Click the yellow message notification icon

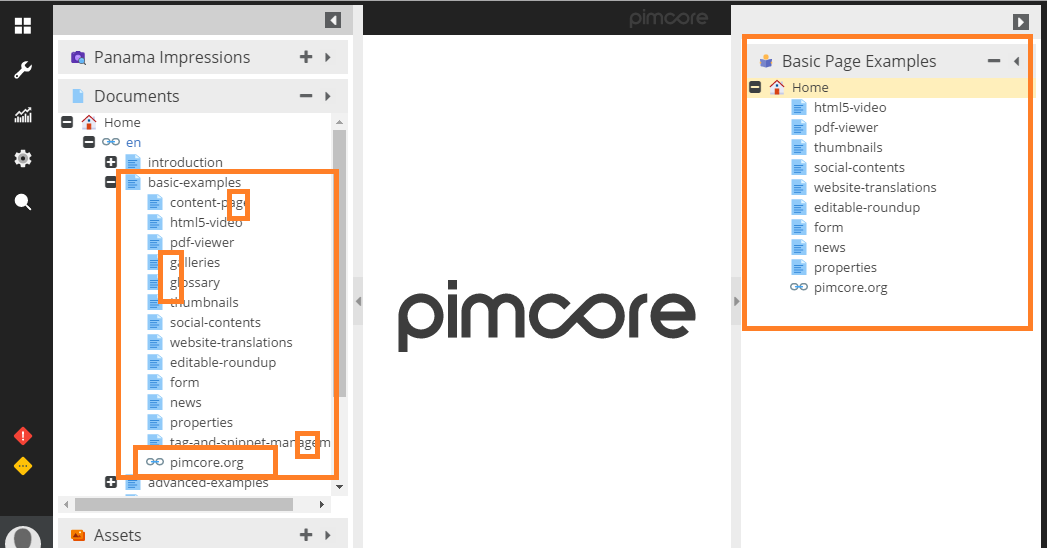[22, 466]
